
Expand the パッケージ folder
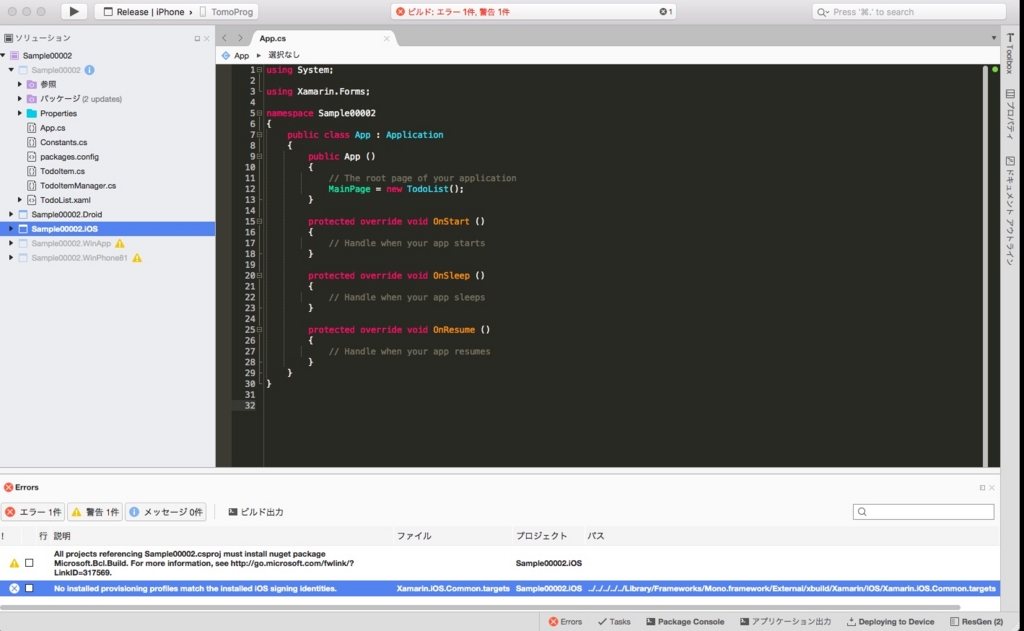coord(20,99)
